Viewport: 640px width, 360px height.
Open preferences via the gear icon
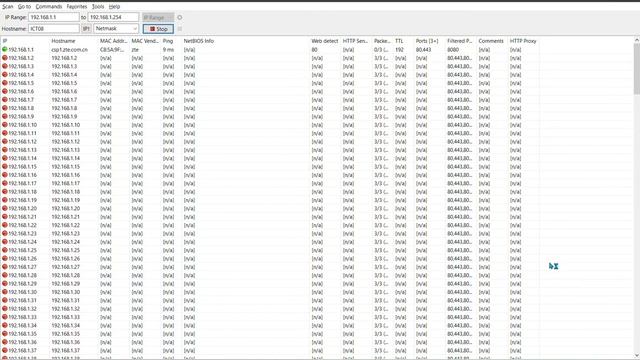(180, 18)
